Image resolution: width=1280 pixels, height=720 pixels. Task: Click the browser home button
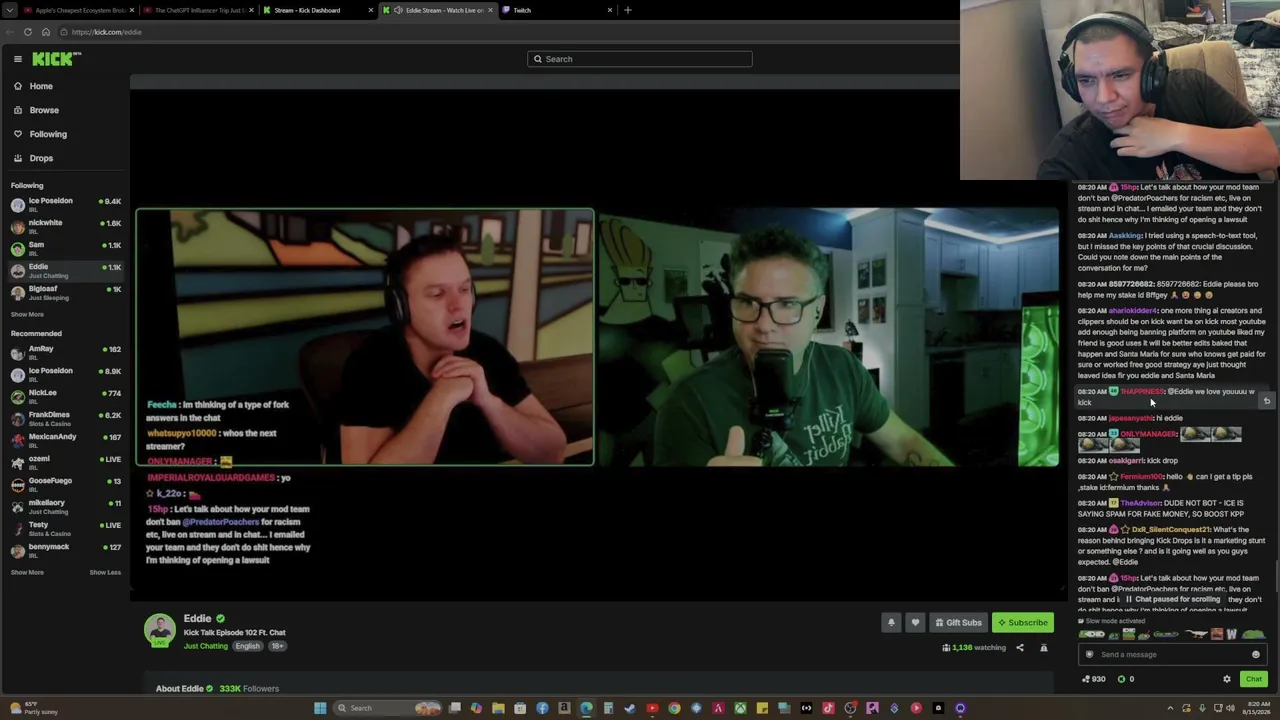click(46, 32)
